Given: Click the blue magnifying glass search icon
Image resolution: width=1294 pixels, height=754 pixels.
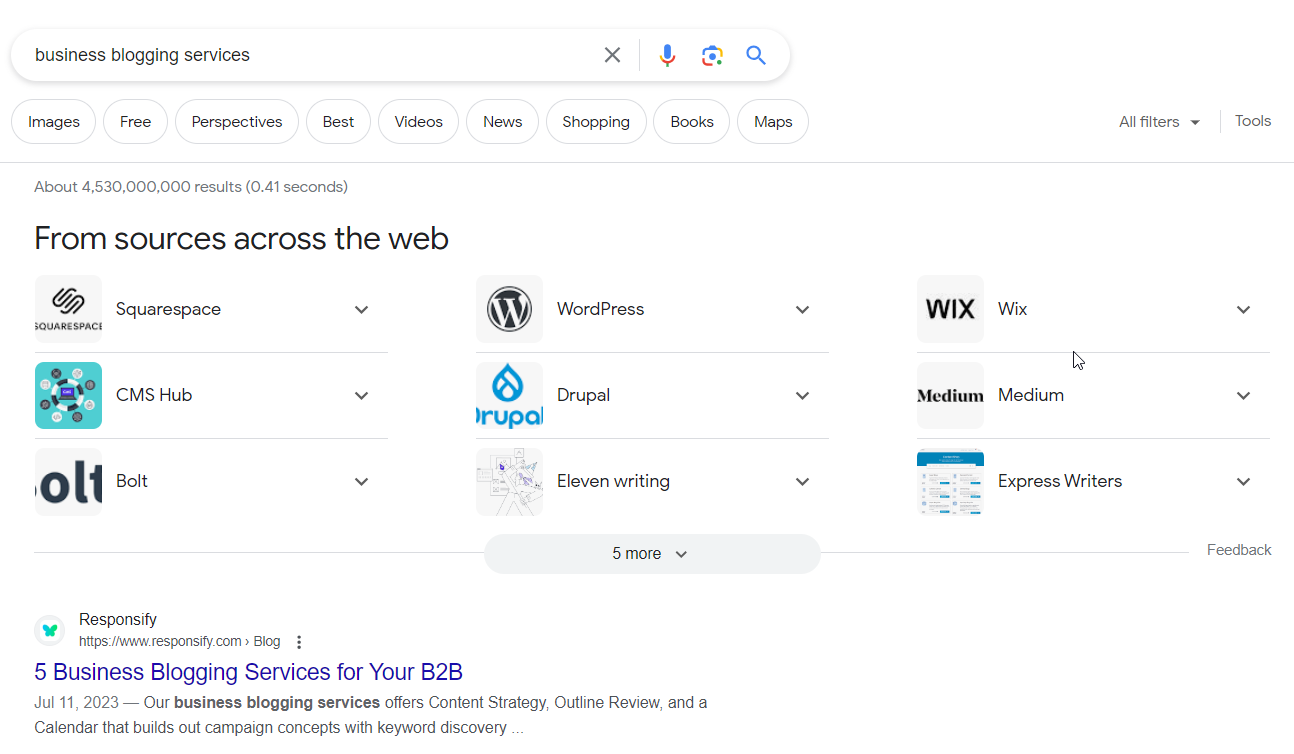Looking at the screenshot, I should click(x=756, y=55).
